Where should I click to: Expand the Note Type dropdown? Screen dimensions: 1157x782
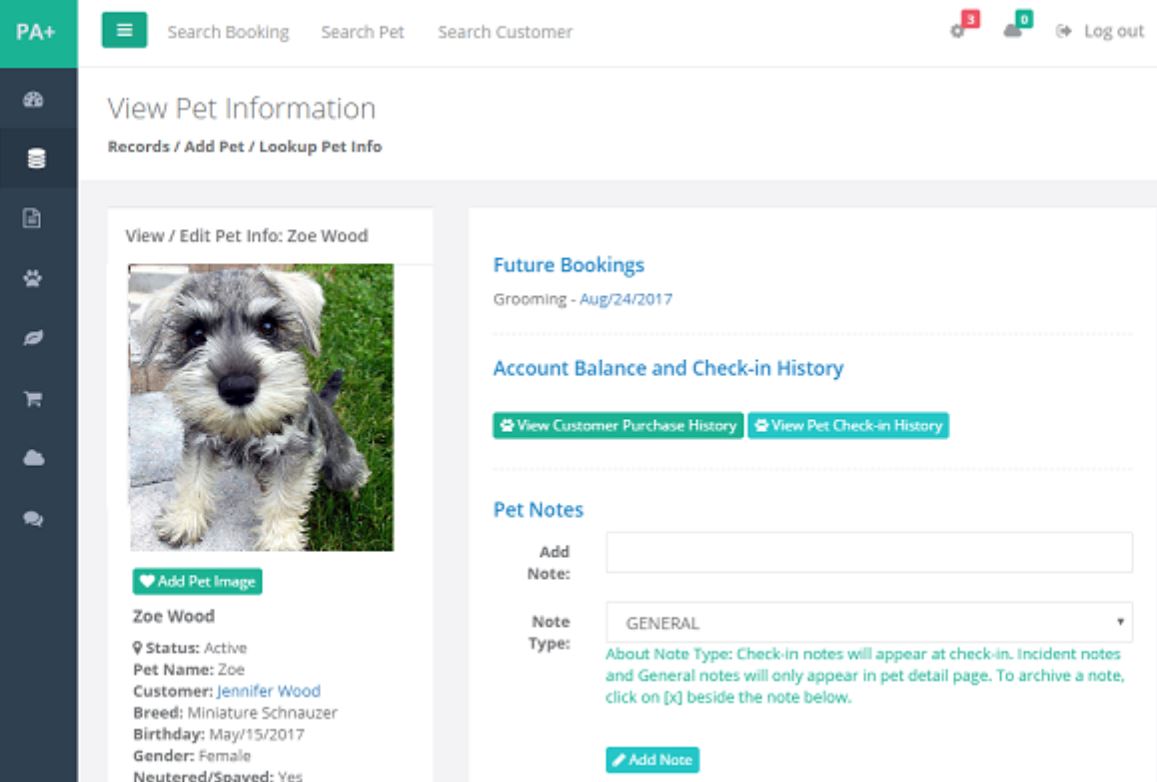pos(868,622)
